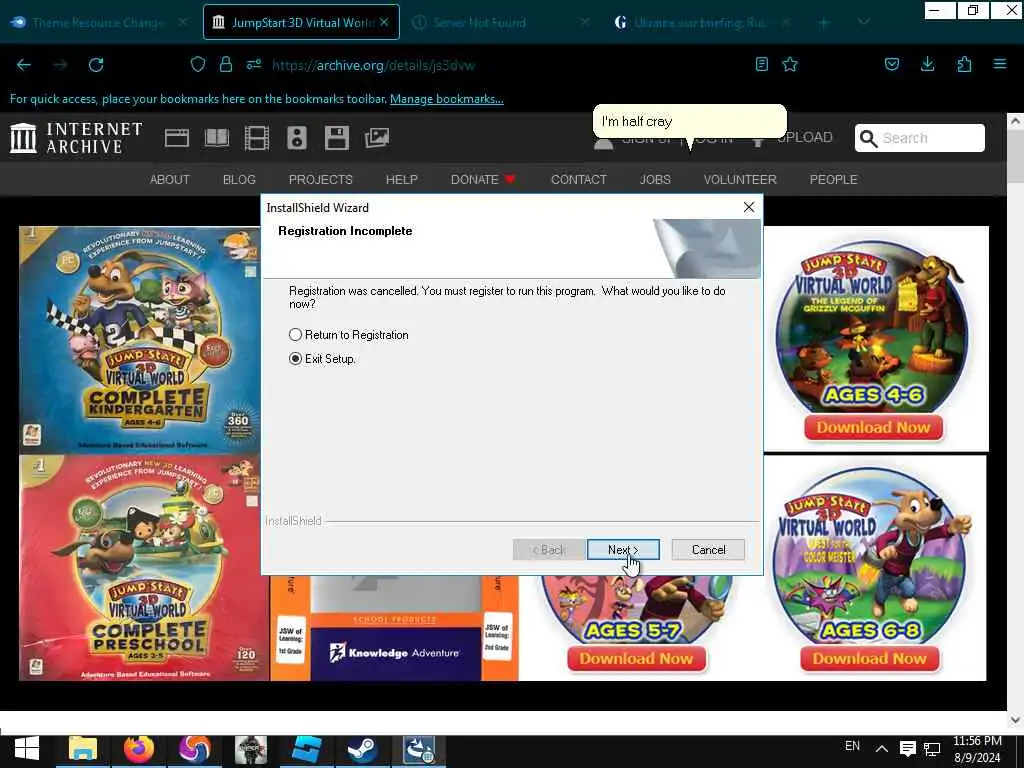
Task: Close the InstallShield Wizard dialog
Action: pyautogui.click(x=748, y=207)
